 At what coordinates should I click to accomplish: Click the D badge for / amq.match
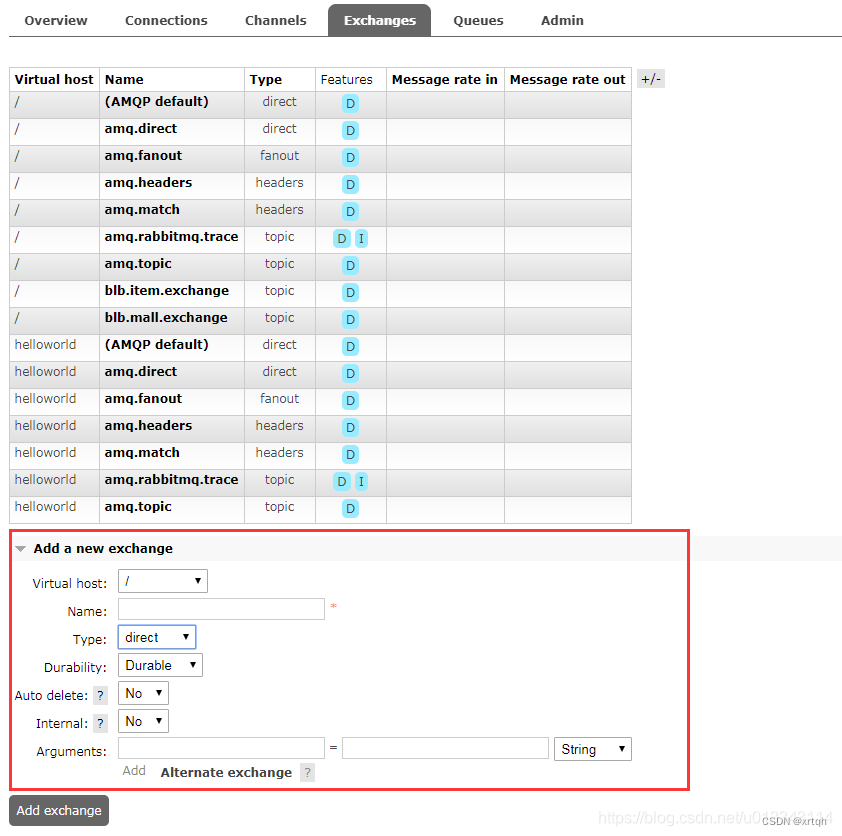350,212
